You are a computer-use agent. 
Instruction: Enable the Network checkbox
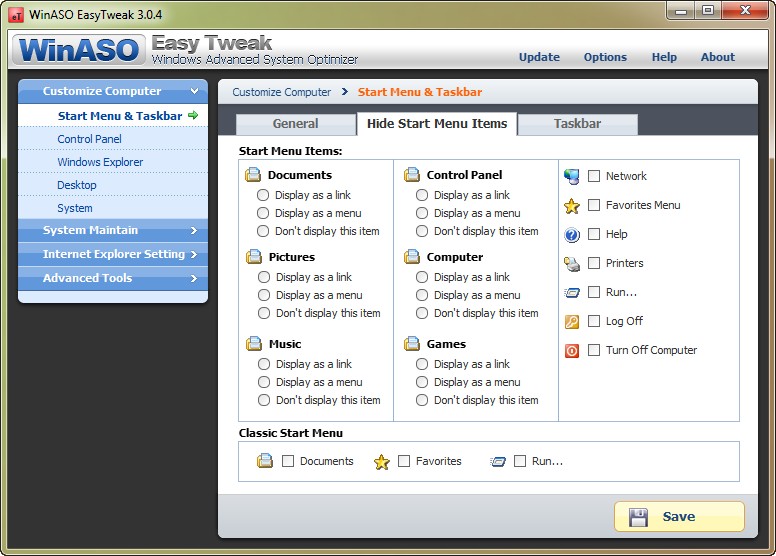tap(594, 176)
